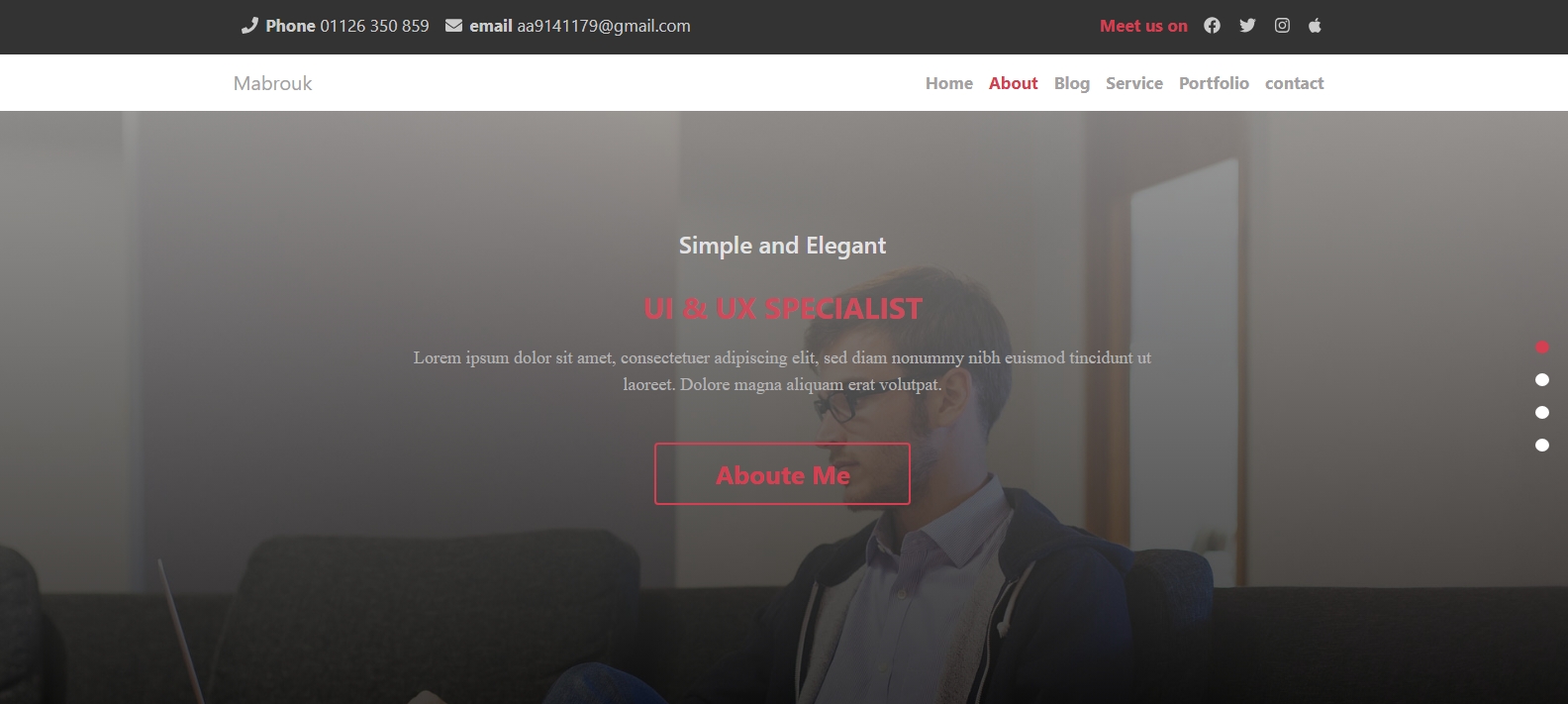Click the Mabrouk brand logo link
Image resolution: width=1568 pixels, height=704 pixels.
272,83
